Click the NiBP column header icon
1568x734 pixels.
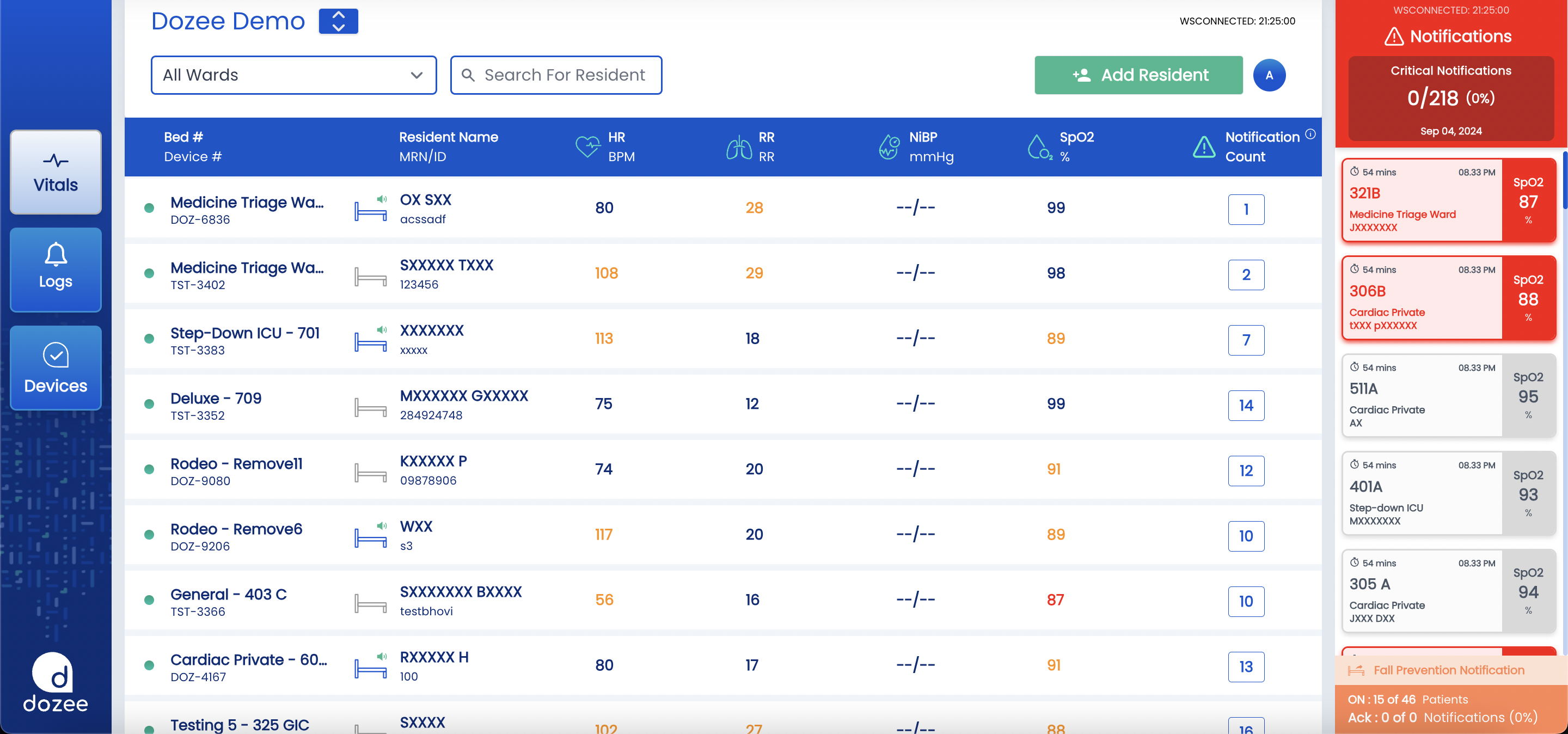tap(889, 146)
